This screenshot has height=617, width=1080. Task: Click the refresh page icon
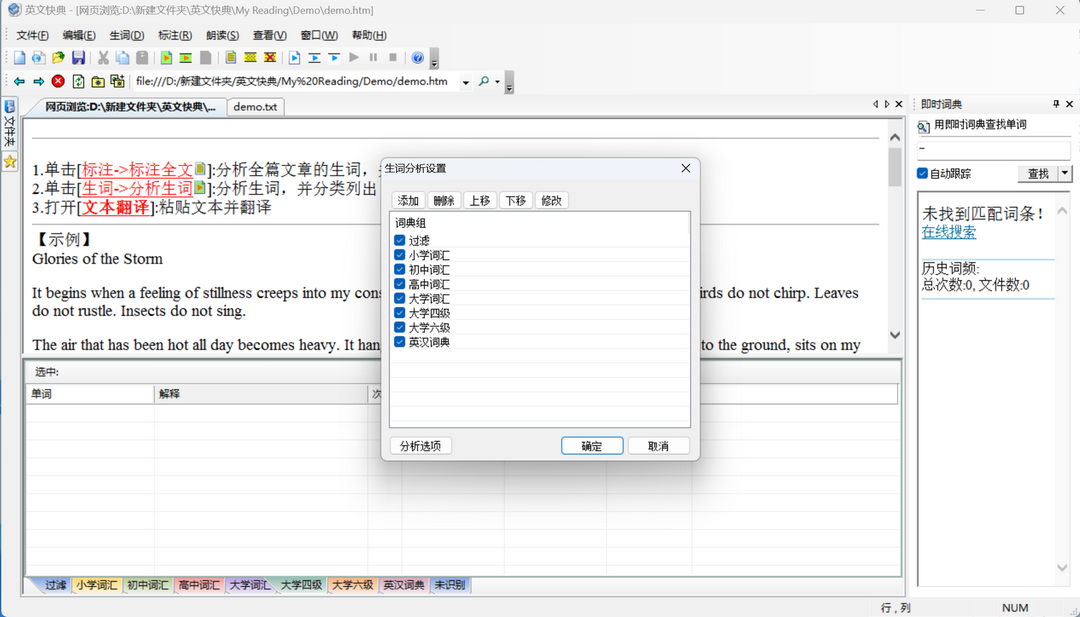click(78, 81)
